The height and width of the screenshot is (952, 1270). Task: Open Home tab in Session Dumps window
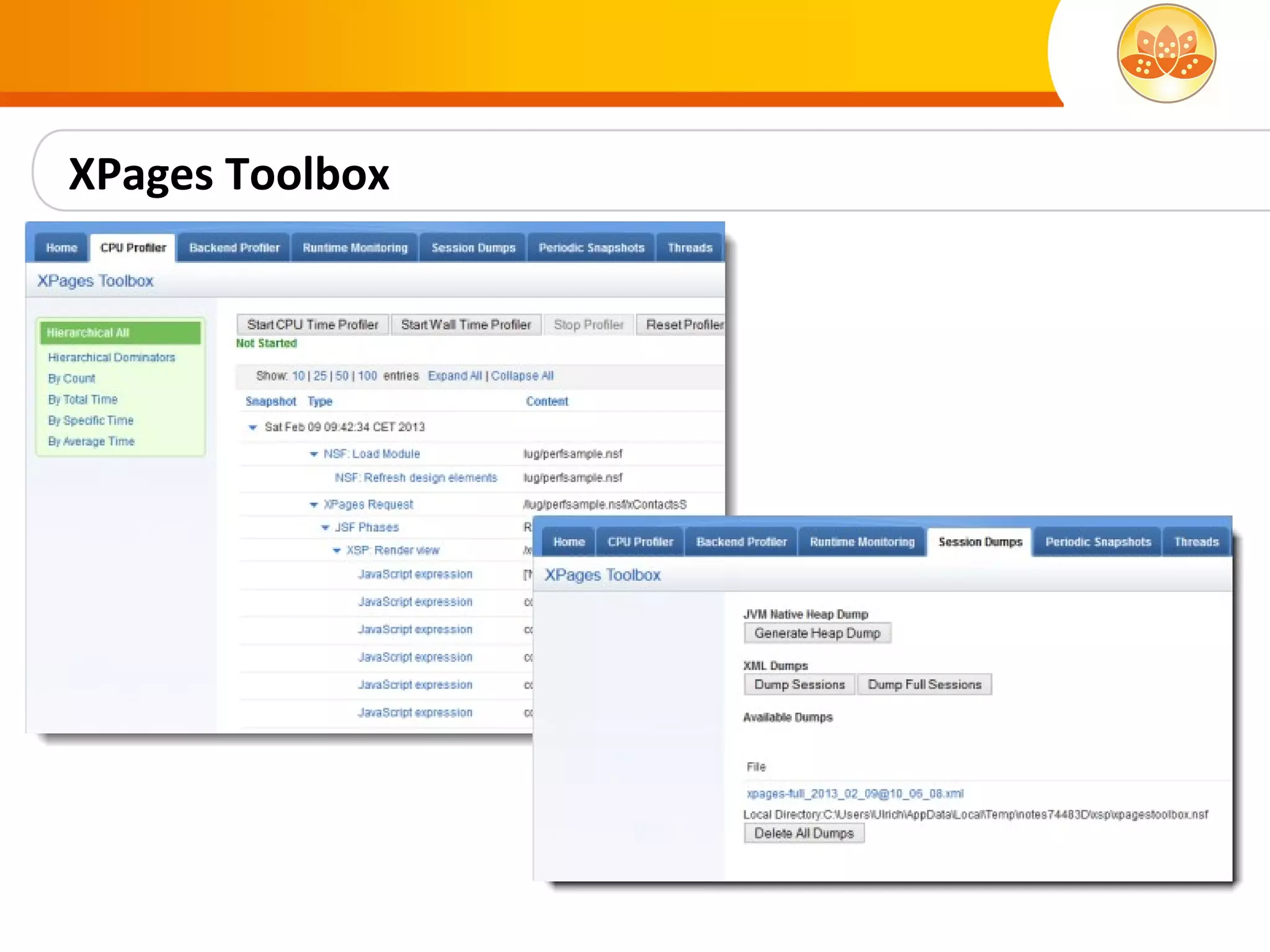(569, 542)
